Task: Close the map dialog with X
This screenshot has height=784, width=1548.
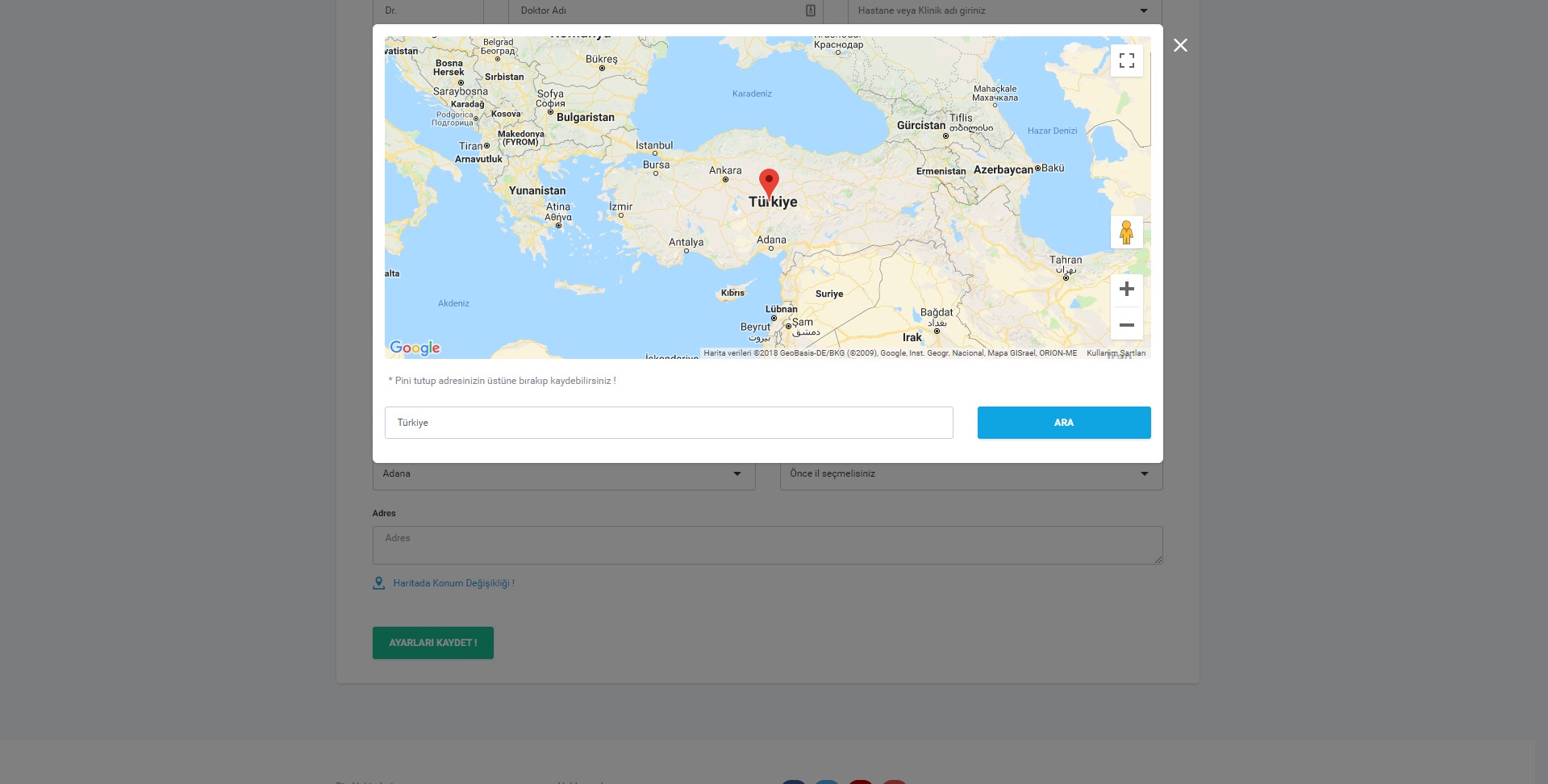Action: pyautogui.click(x=1180, y=45)
